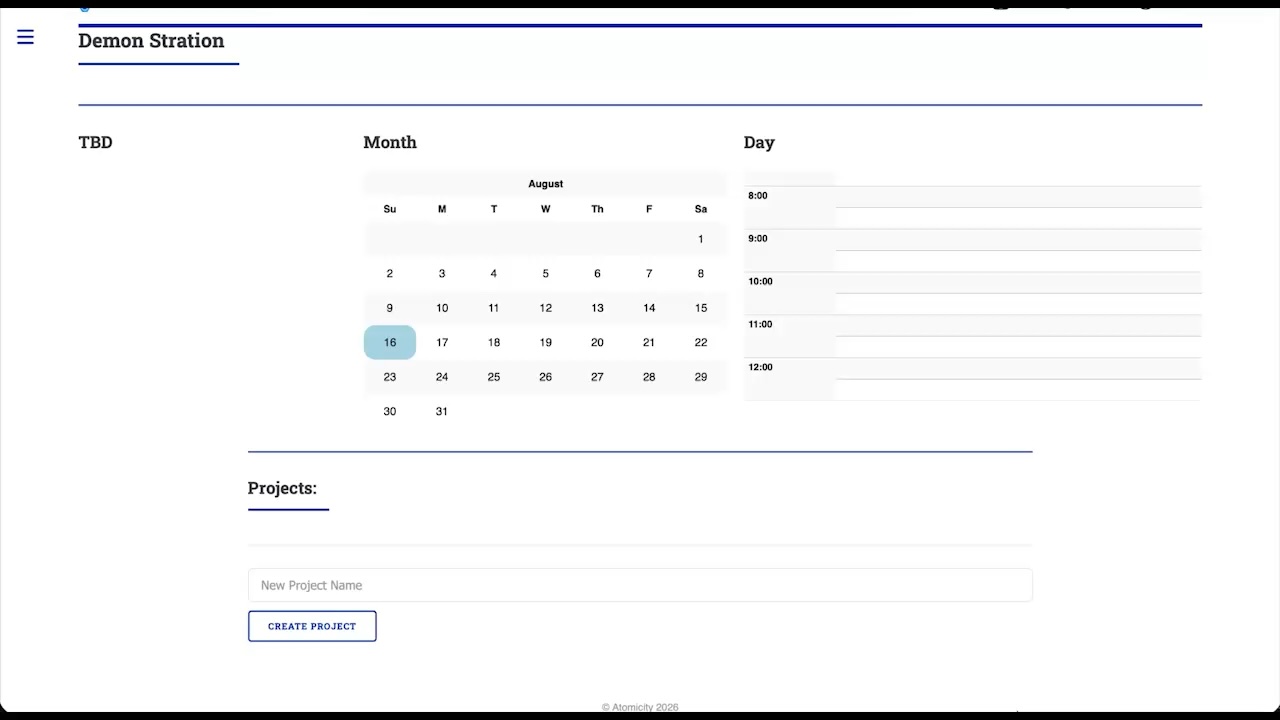Select August 7 in calendar

tap(649, 273)
